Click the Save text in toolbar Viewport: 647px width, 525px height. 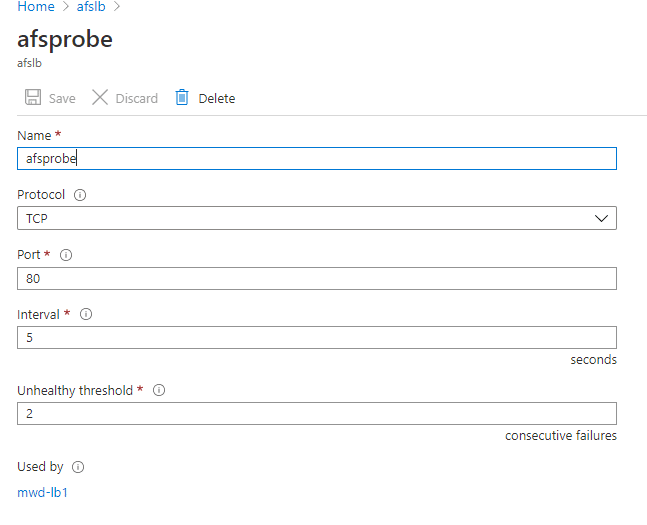tap(62, 99)
